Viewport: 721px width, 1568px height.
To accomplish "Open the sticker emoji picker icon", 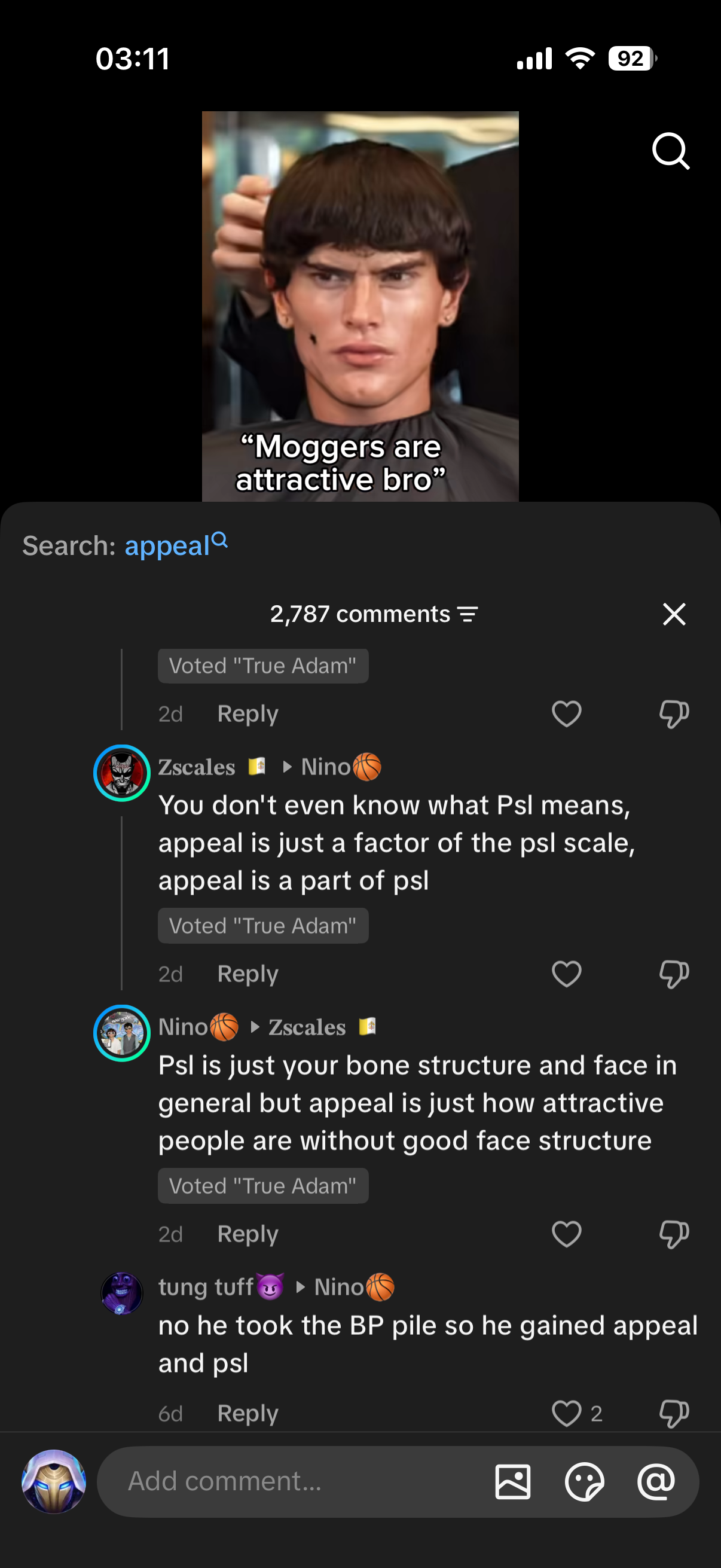I will [x=584, y=1482].
